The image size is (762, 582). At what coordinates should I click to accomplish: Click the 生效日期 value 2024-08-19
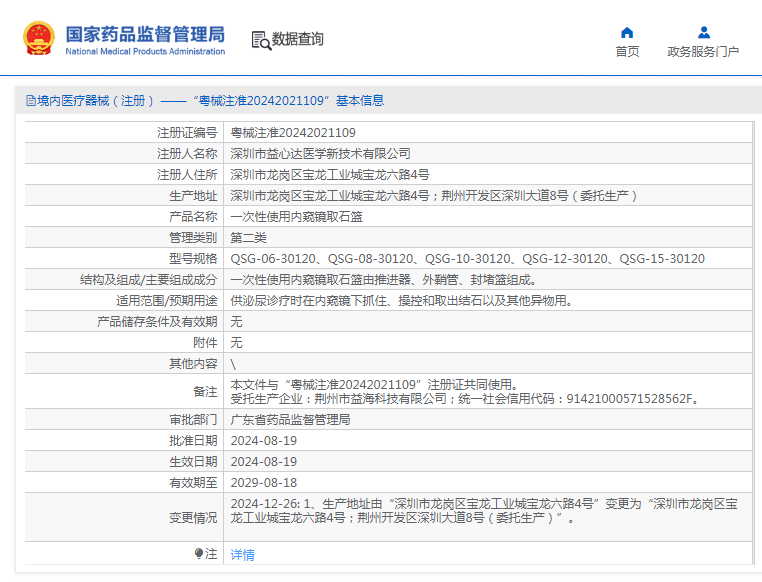tap(263, 462)
